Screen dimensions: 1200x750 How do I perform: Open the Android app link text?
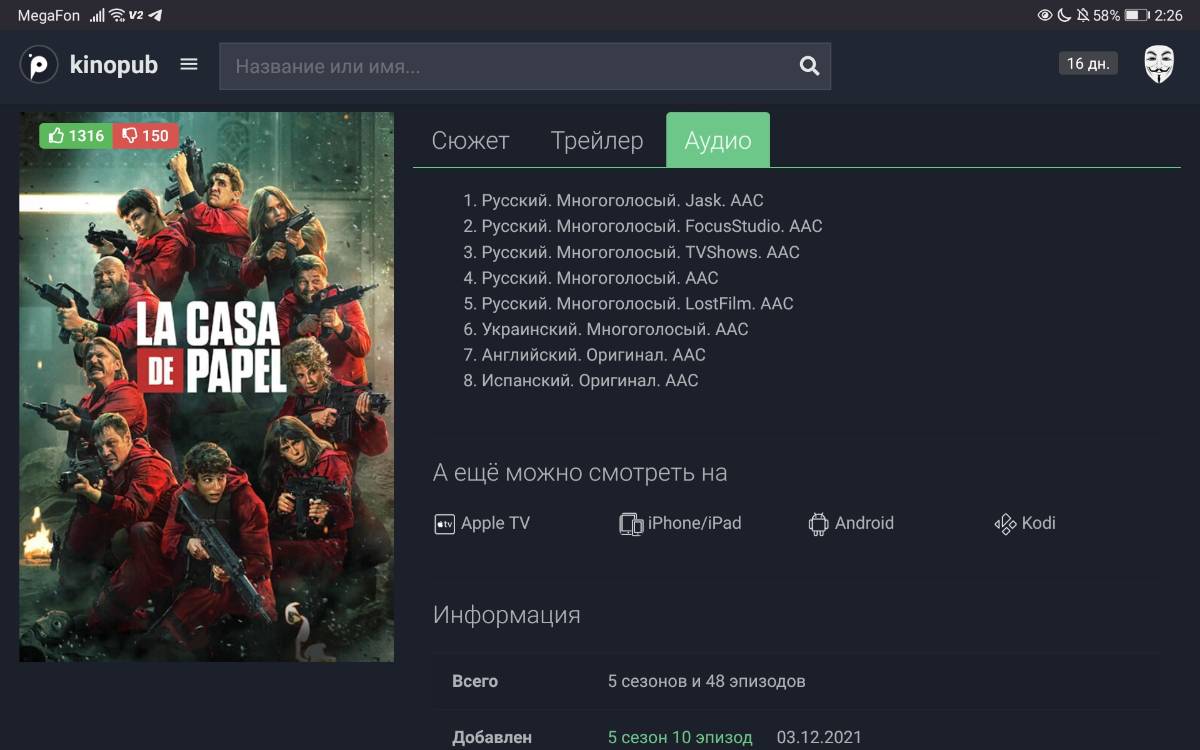(x=864, y=523)
